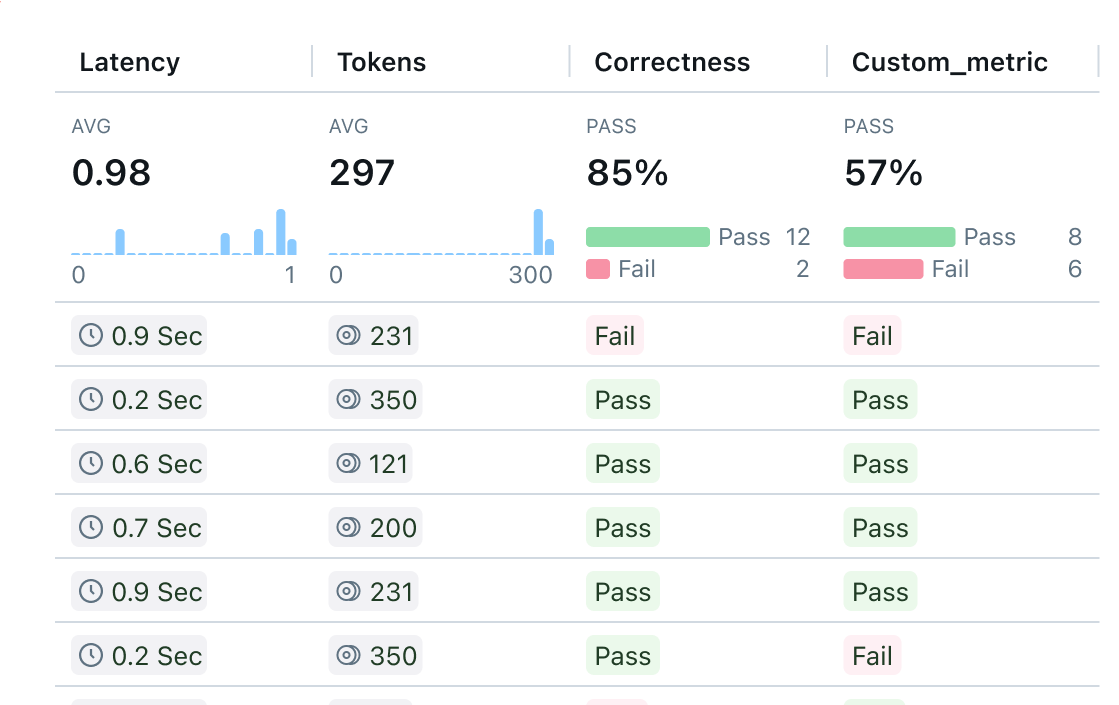Click the token gauge icon next to 200
The image size is (1119, 705).
[347, 527]
